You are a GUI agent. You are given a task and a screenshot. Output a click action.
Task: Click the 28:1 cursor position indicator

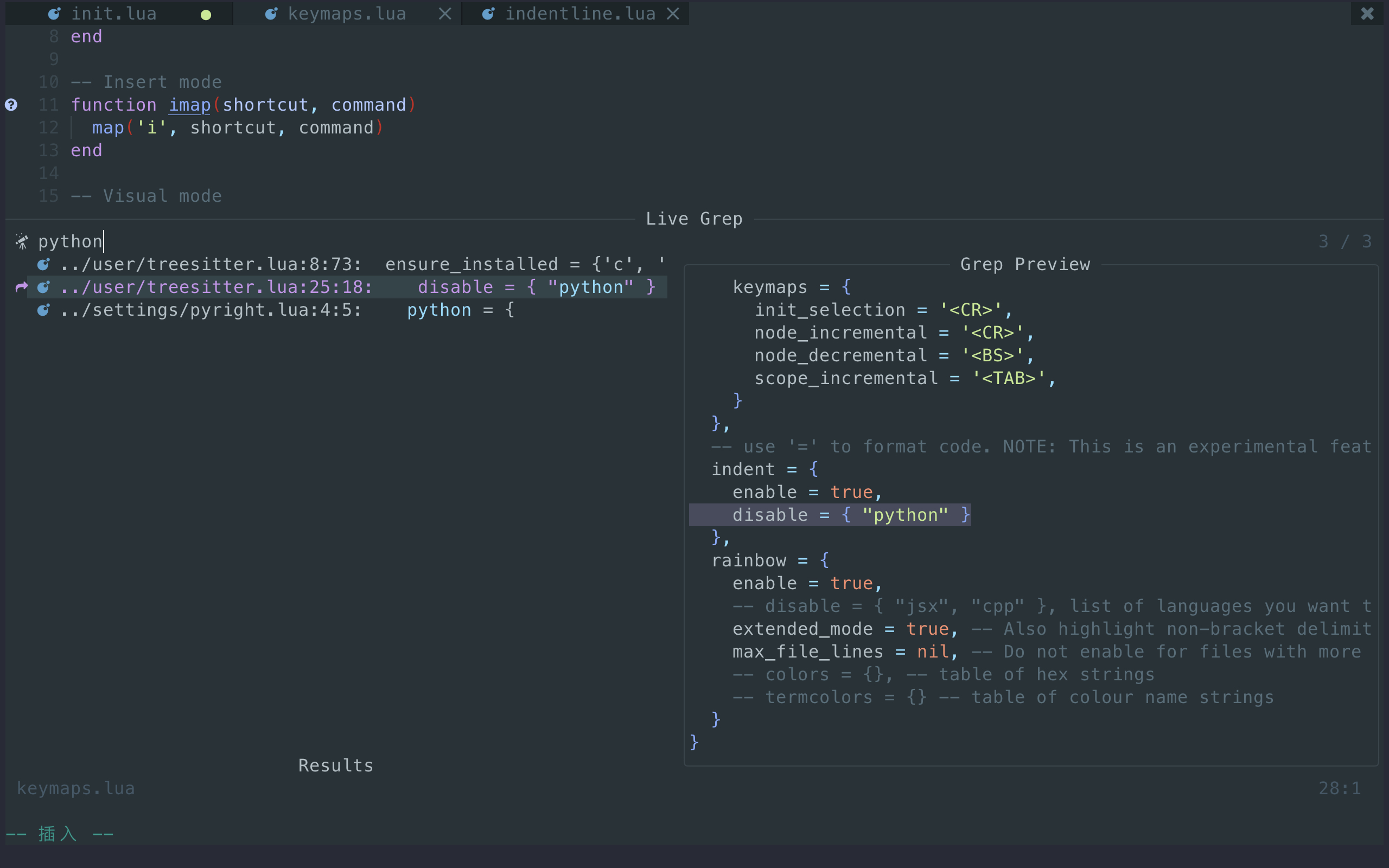(x=1340, y=788)
